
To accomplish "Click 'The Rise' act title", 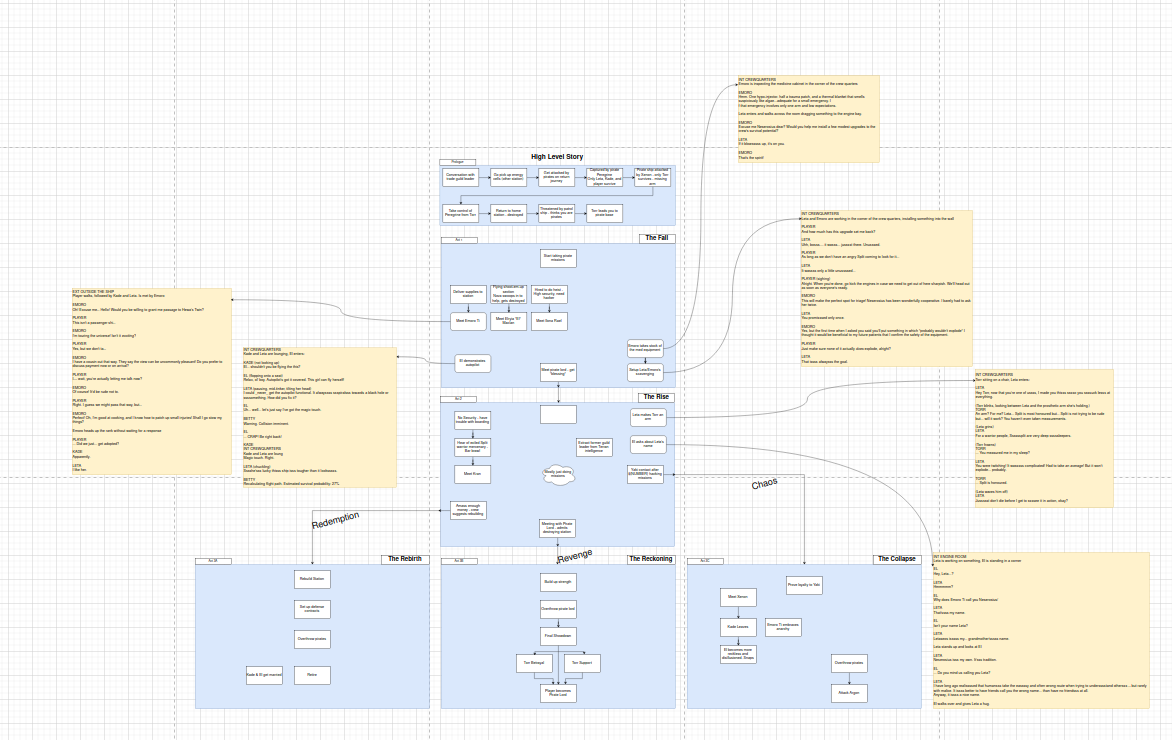I will coord(656,397).
